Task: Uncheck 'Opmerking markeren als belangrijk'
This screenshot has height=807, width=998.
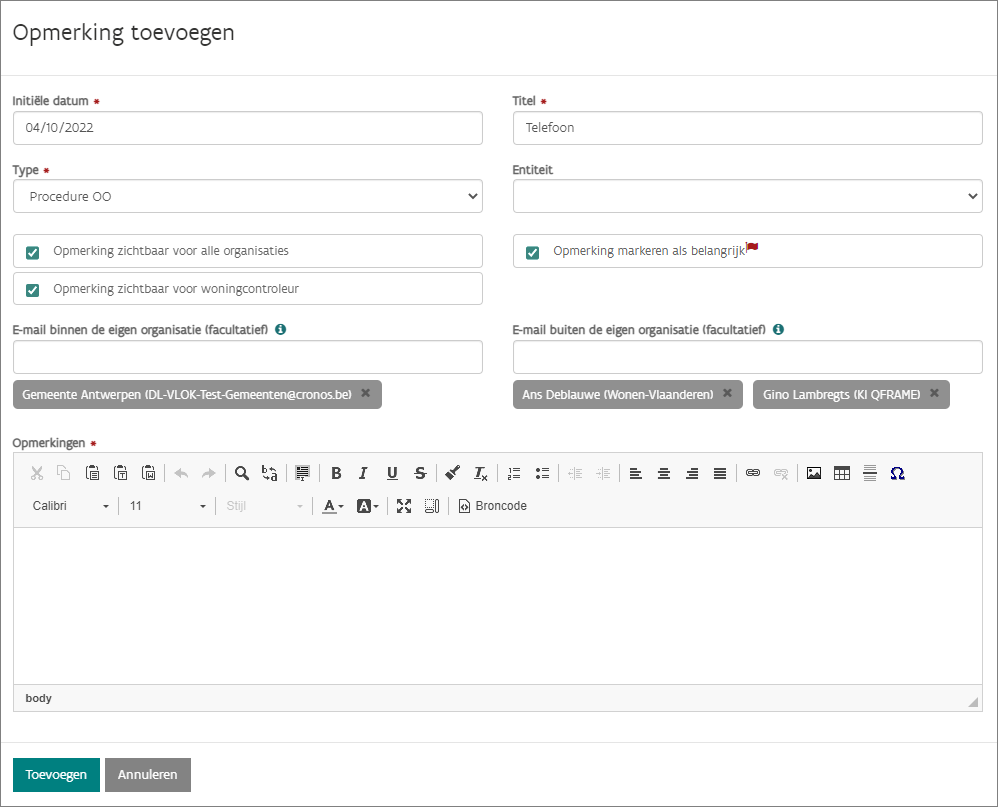Action: pos(533,252)
